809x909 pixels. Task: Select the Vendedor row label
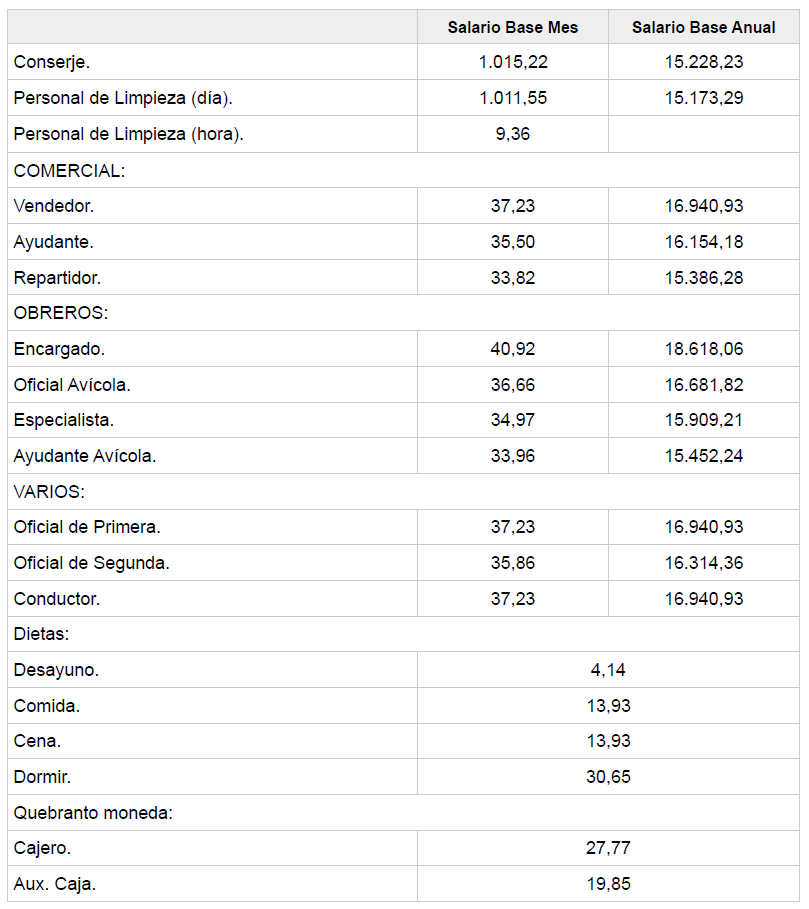pyautogui.click(x=54, y=206)
